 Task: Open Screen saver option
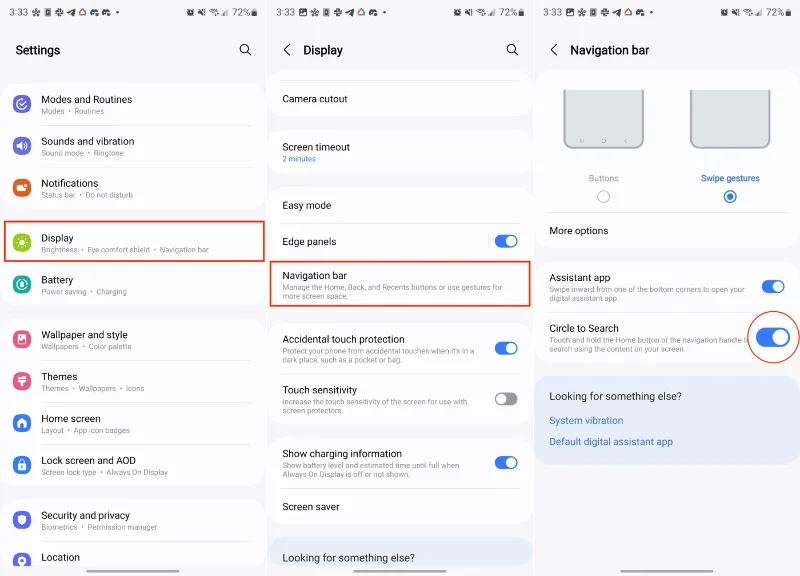tap(399, 507)
